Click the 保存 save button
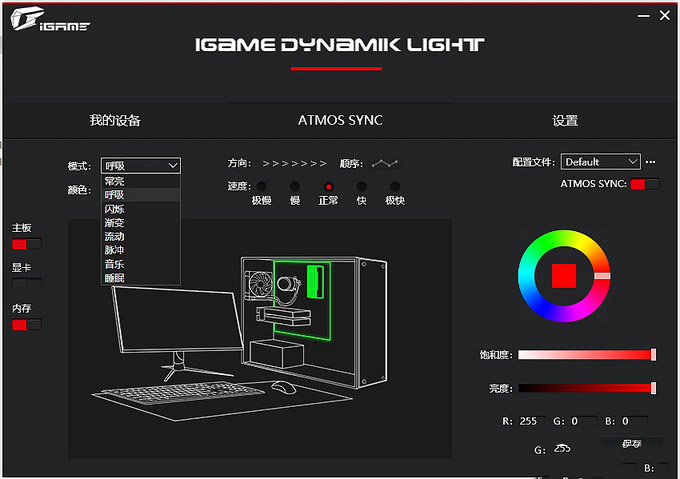This screenshot has width=680, height=479. point(631,443)
